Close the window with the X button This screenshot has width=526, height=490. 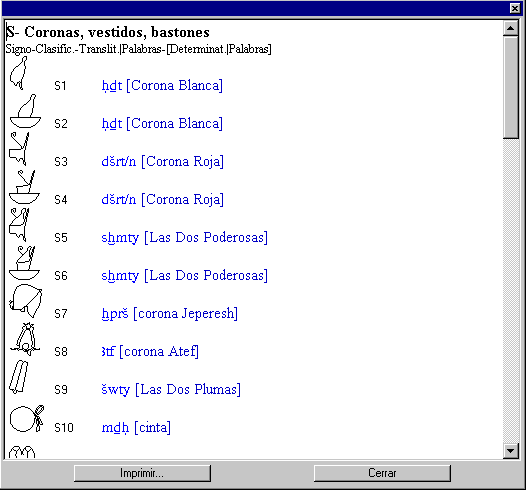(515, 8)
